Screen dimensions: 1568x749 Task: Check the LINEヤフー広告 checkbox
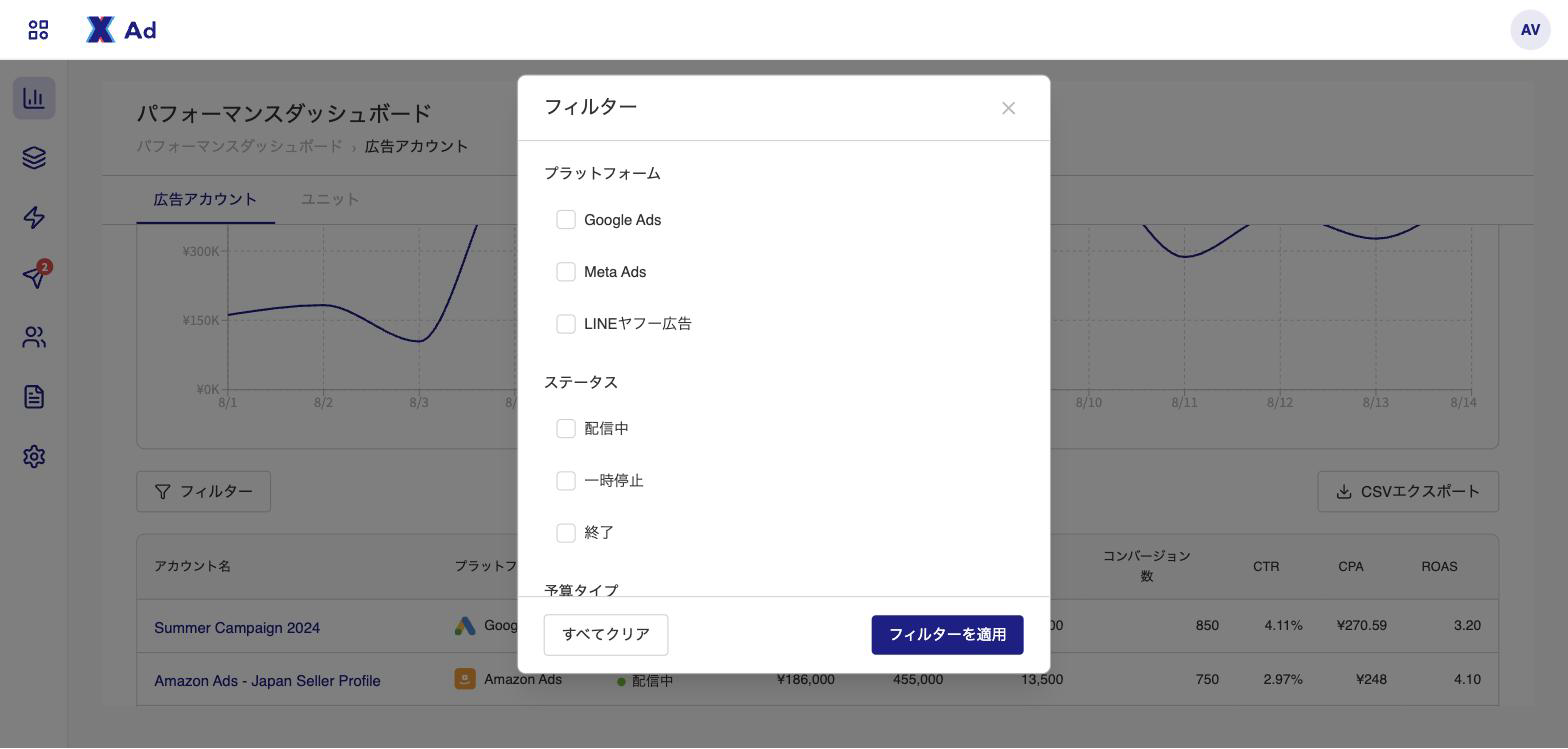566,324
